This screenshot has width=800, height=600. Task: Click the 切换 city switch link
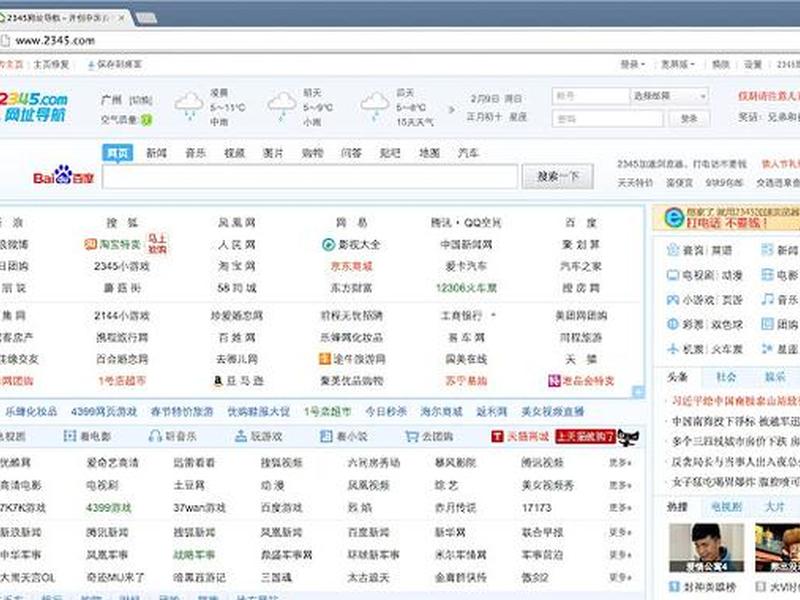[141, 100]
